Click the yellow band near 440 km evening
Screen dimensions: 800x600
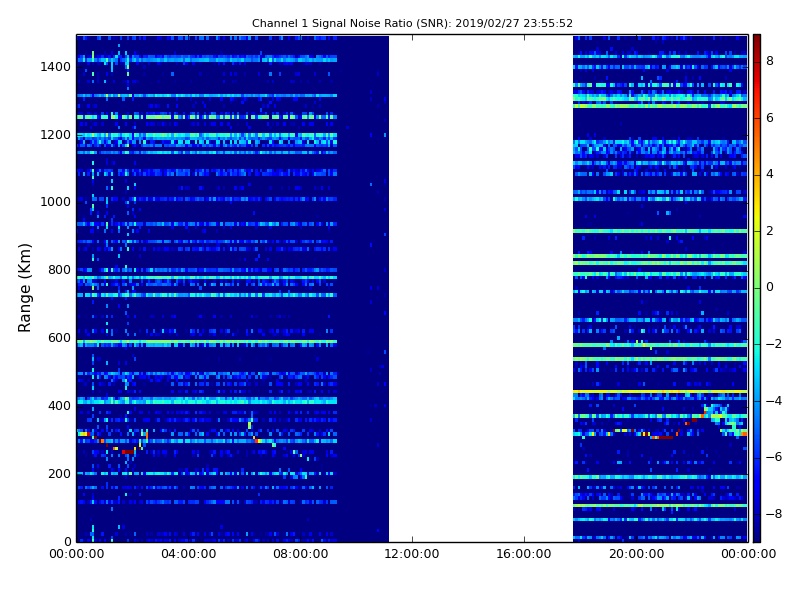(x=660, y=392)
